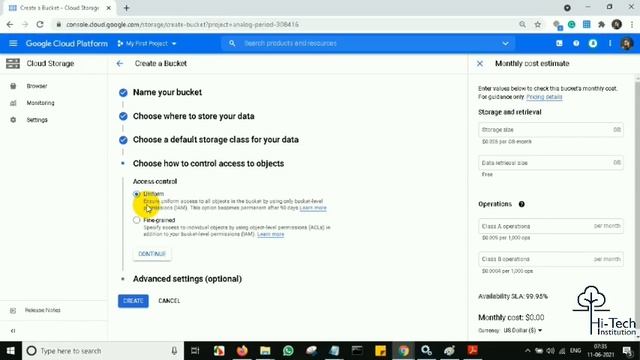The height and width of the screenshot is (360, 640).
Task: Open Firefox from the taskbar
Action: click(242, 351)
